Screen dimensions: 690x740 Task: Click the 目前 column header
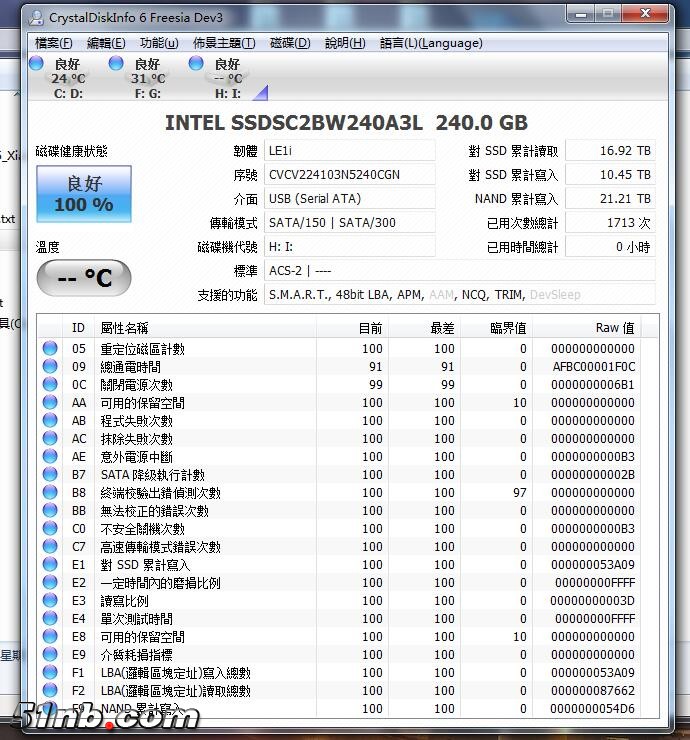[352, 328]
